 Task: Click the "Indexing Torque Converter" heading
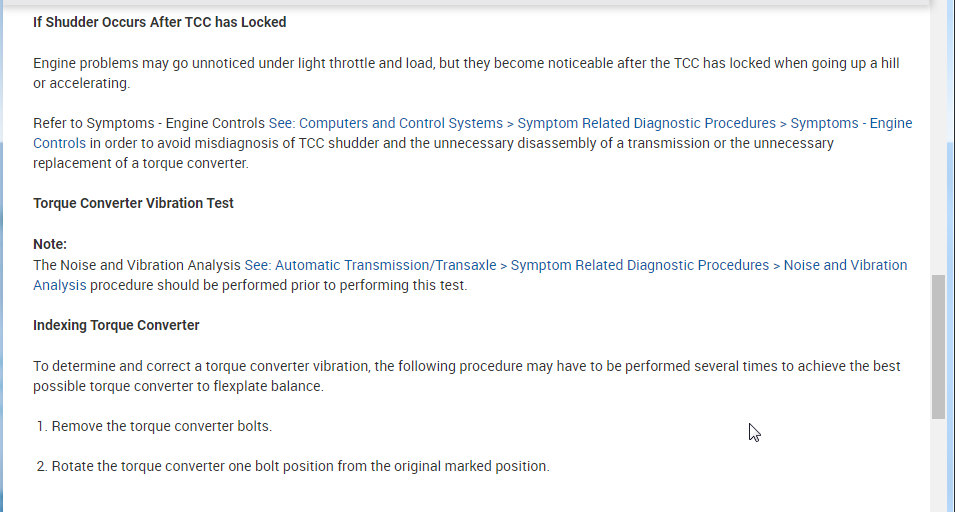pos(116,325)
